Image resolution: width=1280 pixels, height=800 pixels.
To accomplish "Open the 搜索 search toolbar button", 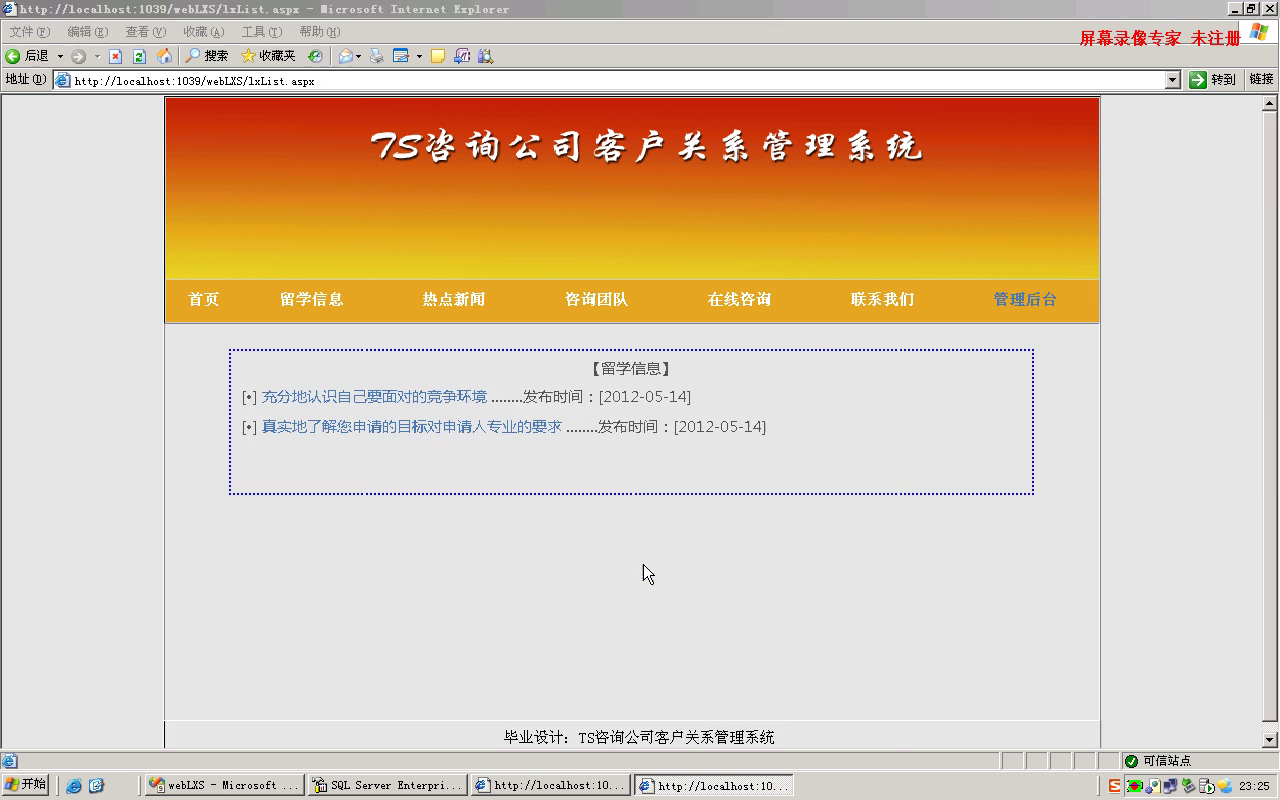I will [206, 56].
